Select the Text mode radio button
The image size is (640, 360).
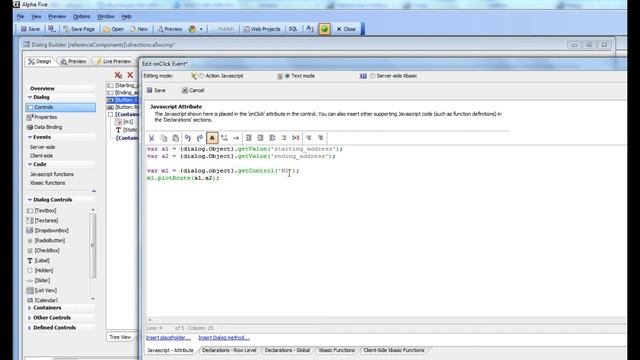click(x=287, y=76)
